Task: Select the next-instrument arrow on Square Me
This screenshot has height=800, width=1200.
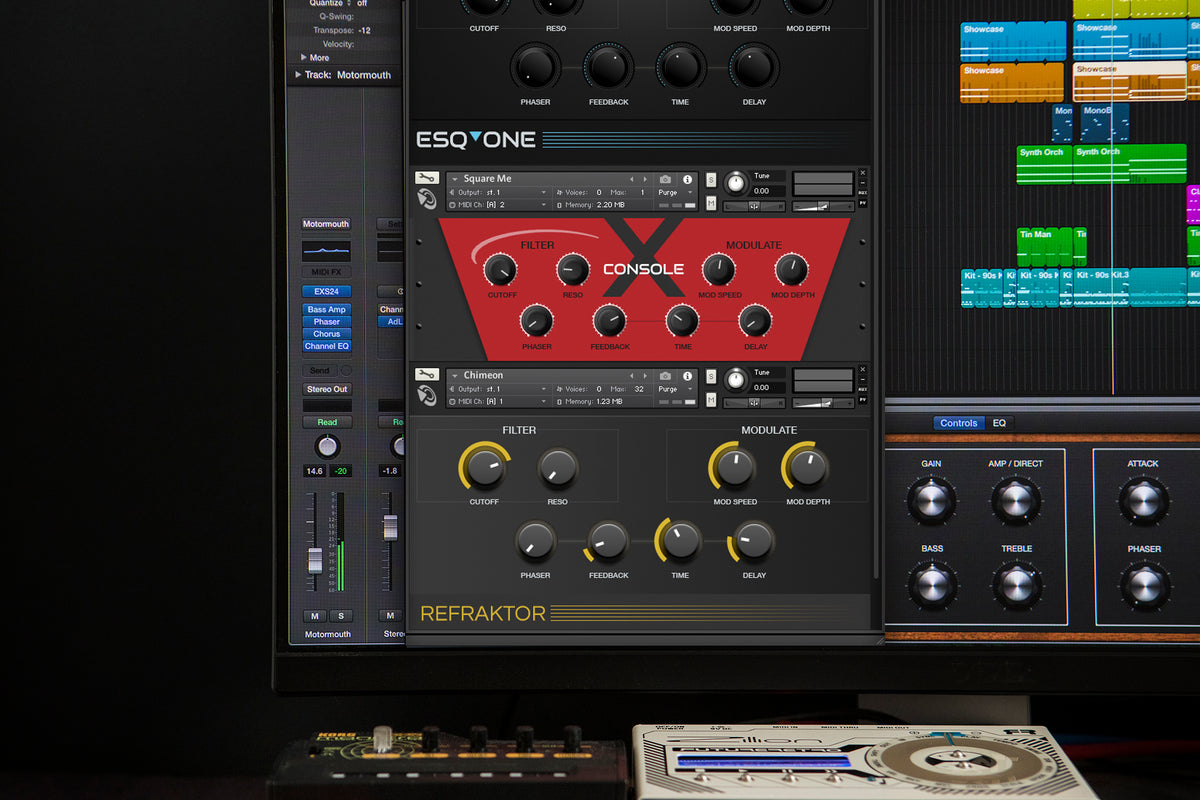Action: coord(645,179)
